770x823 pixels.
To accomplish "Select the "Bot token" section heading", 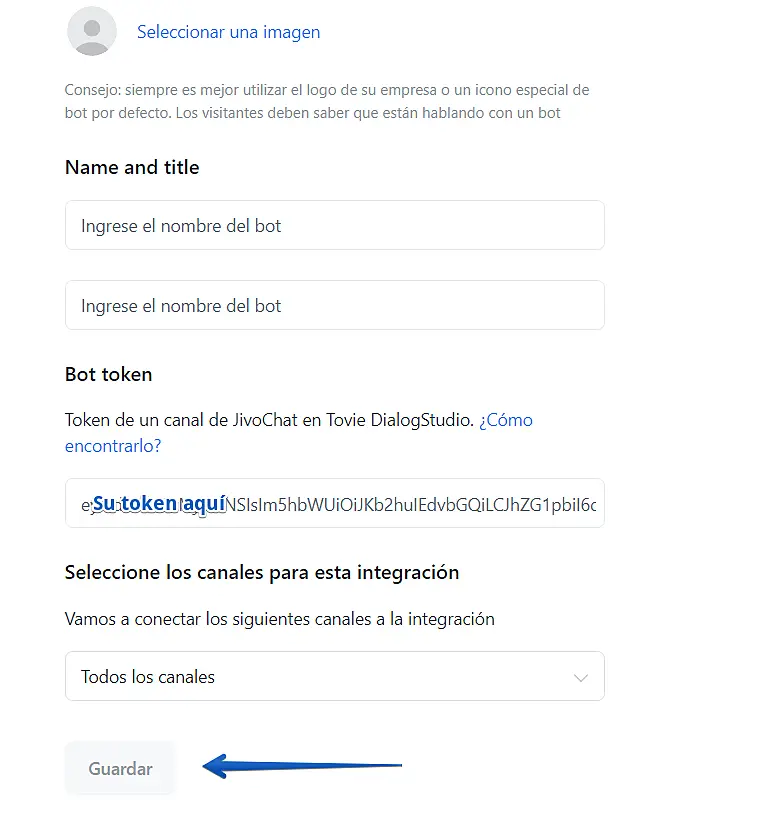I will [x=108, y=375].
